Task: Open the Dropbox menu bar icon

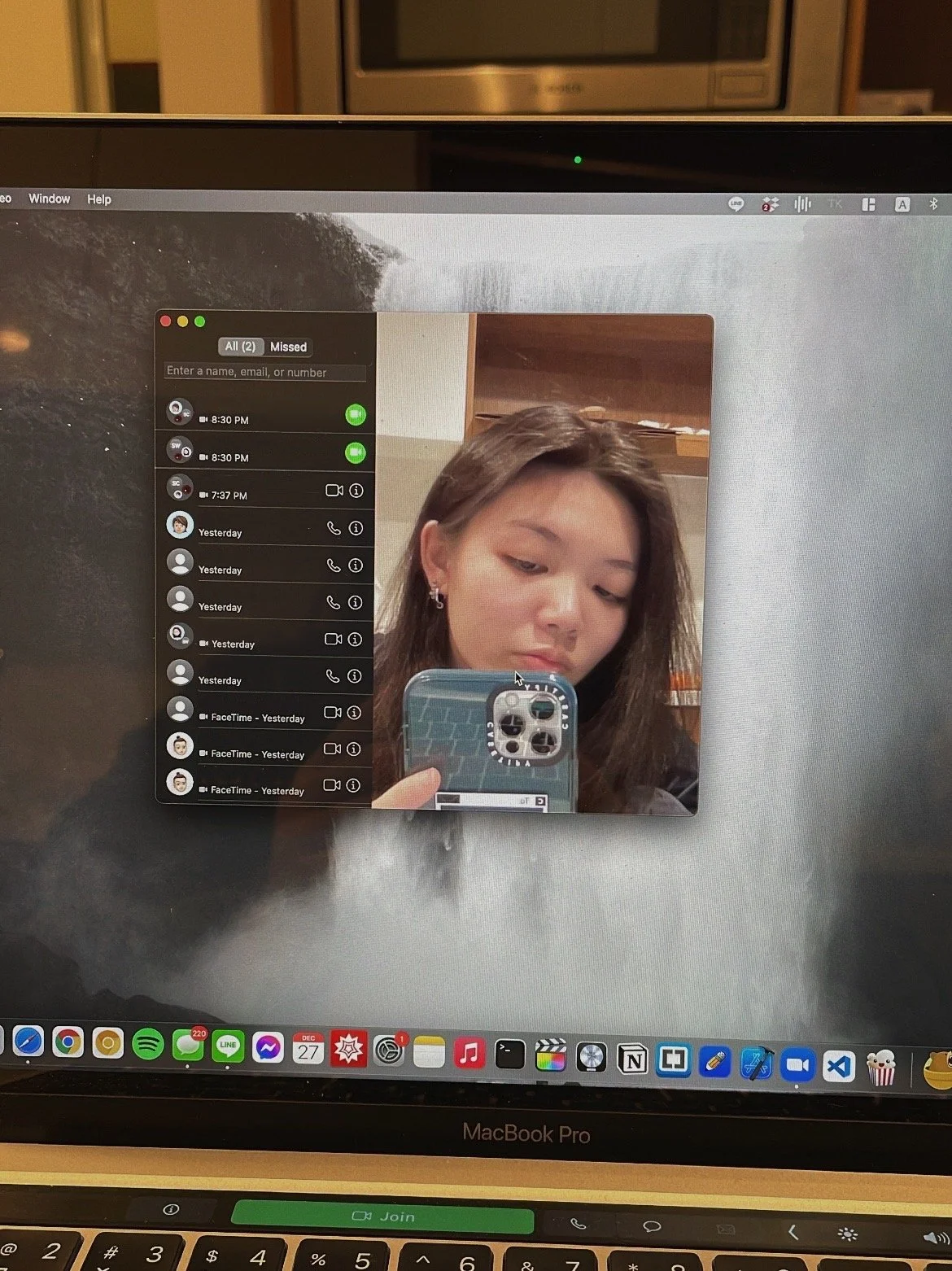Action: (x=770, y=204)
